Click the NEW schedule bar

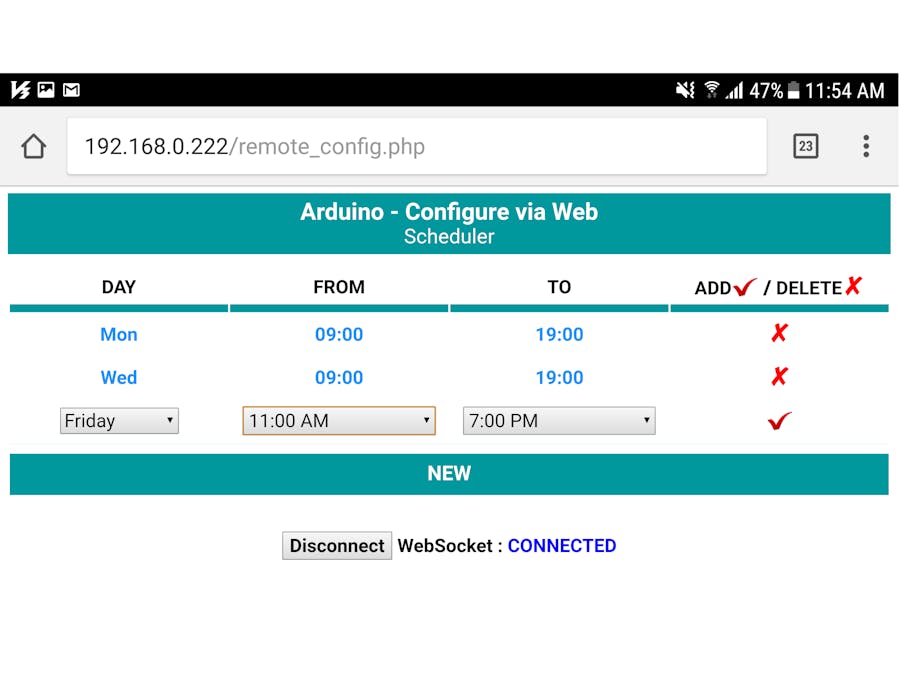(x=449, y=474)
